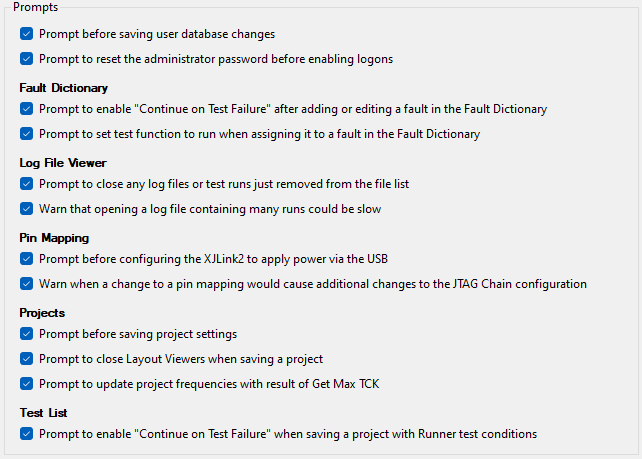This screenshot has height=459, width=642.
Task: Toggle the Runner test conditions prompt checkbox
Action: [x=26, y=434]
